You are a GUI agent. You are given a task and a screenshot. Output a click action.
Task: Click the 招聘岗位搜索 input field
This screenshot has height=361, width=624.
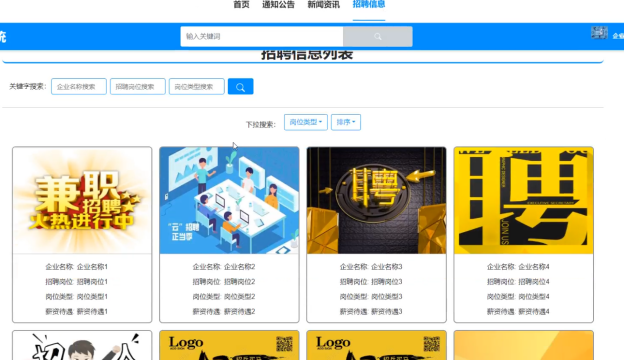(138, 87)
